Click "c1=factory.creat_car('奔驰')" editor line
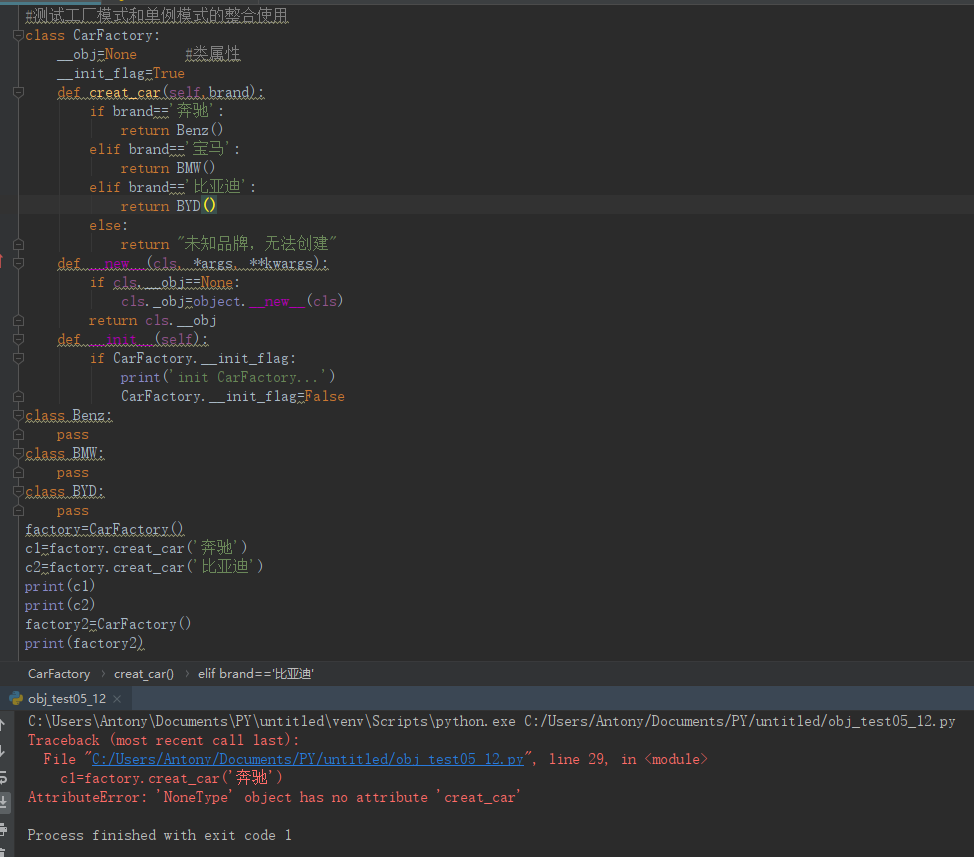 (136, 548)
